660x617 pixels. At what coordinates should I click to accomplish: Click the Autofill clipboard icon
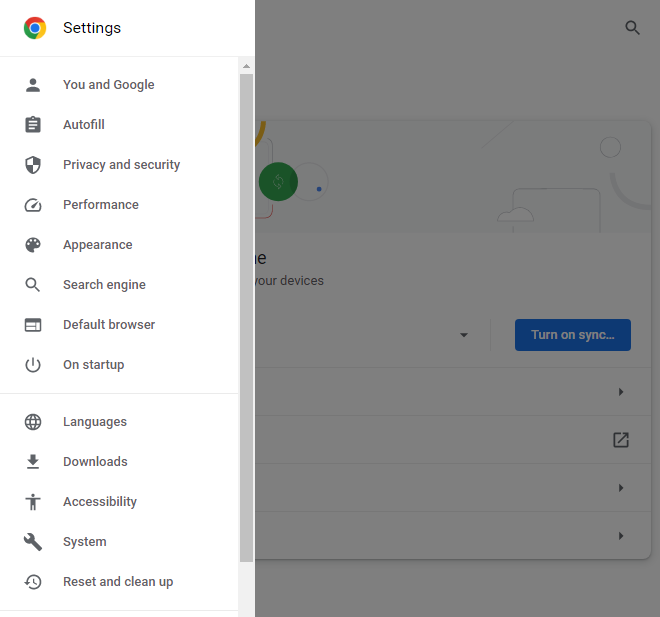[x=33, y=125]
